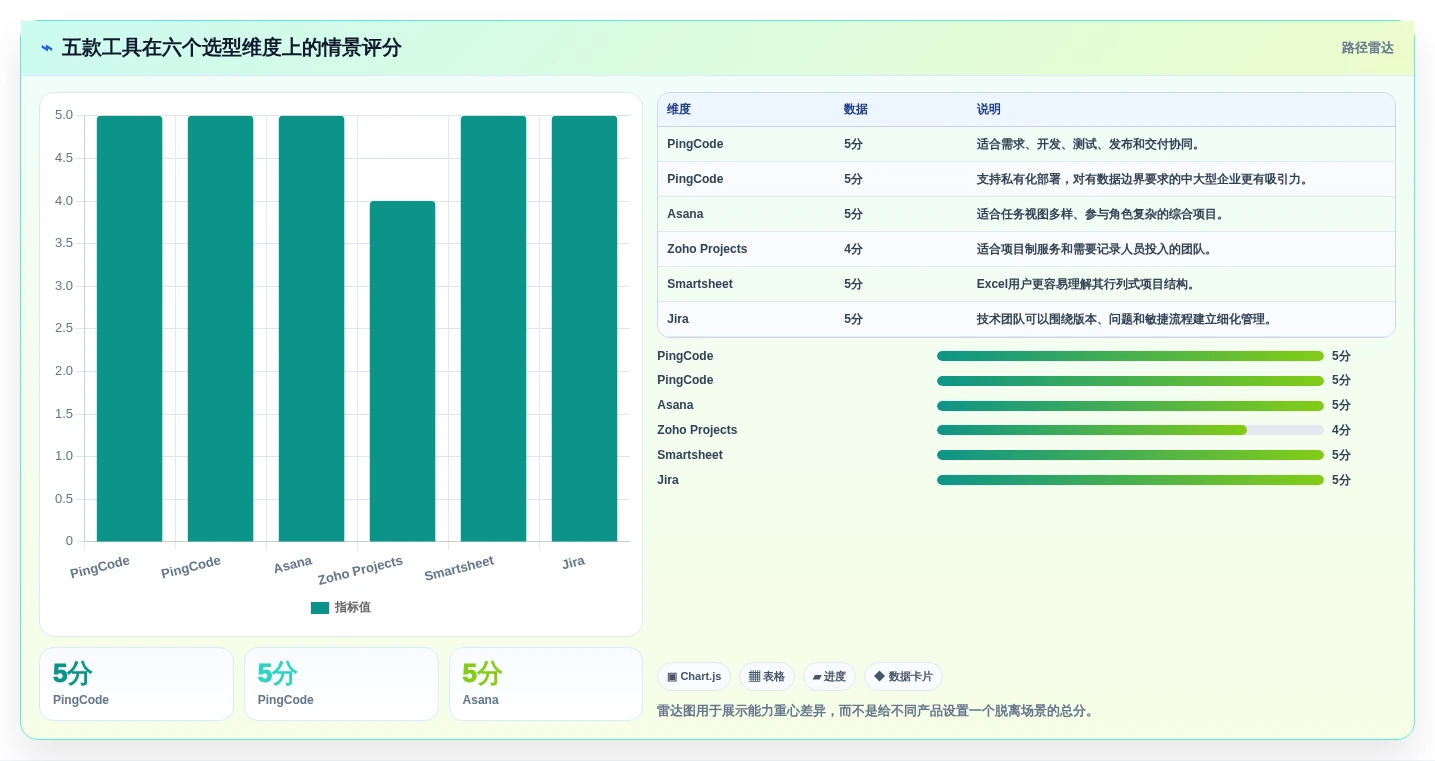1435x761 pixels.
Task: Click Smartsheet name in the table
Action: coord(700,284)
